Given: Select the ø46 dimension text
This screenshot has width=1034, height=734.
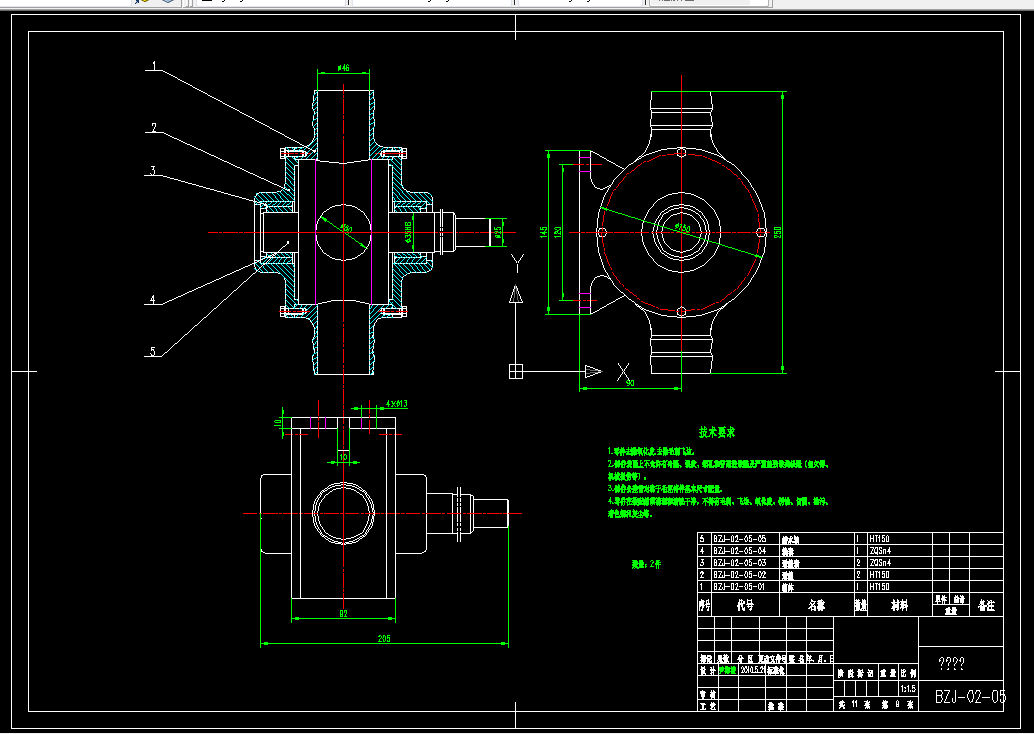Looking at the screenshot, I should click(343, 67).
